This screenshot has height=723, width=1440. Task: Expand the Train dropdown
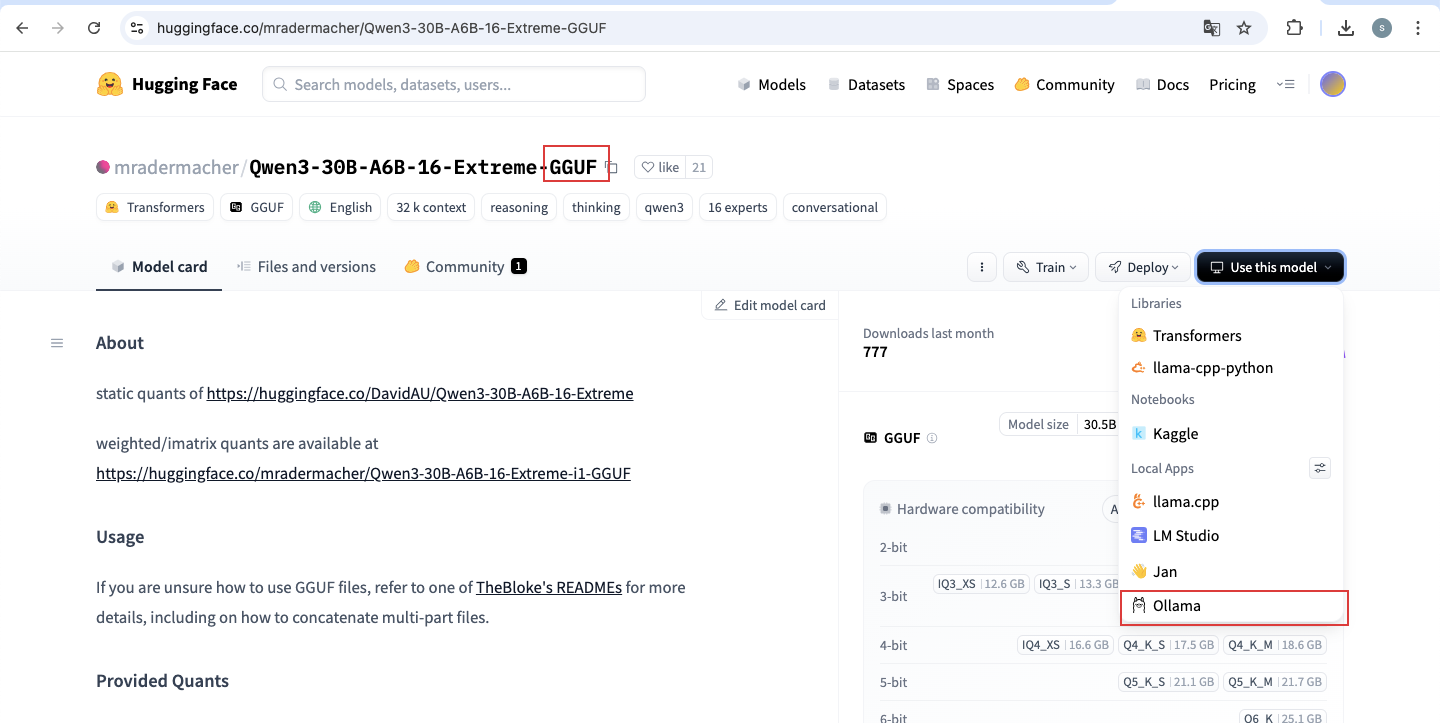[1046, 267]
